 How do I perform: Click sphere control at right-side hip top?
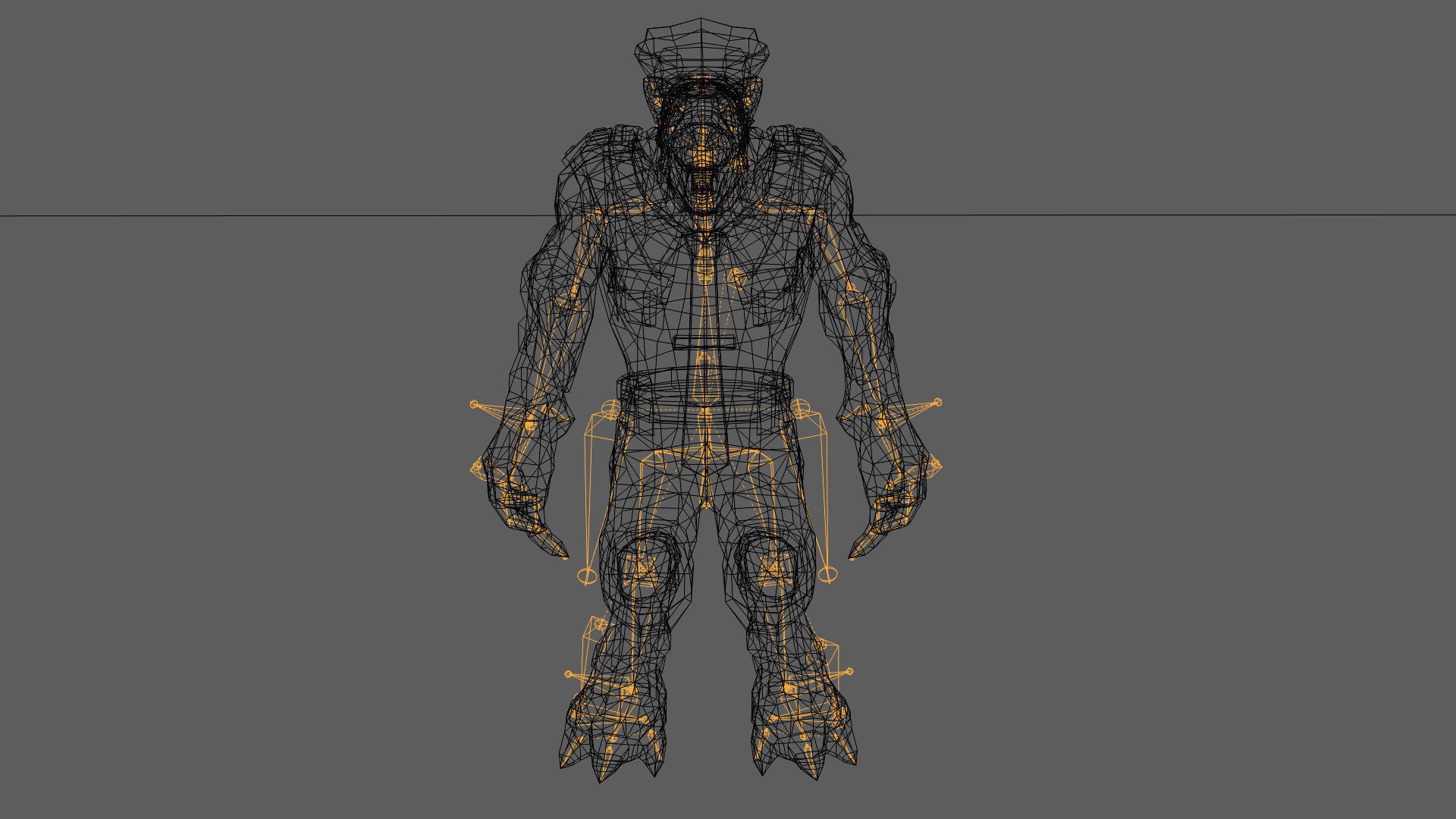click(801, 409)
